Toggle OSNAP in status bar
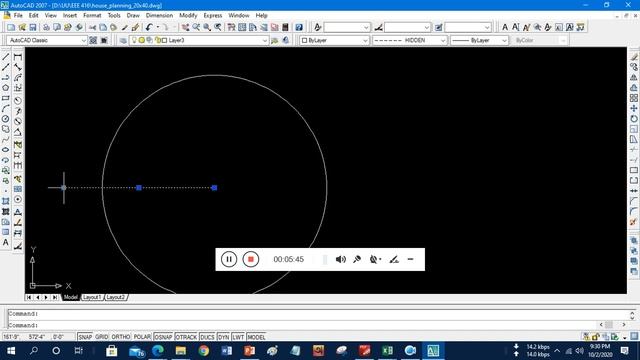The image size is (640, 360). tap(163, 337)
